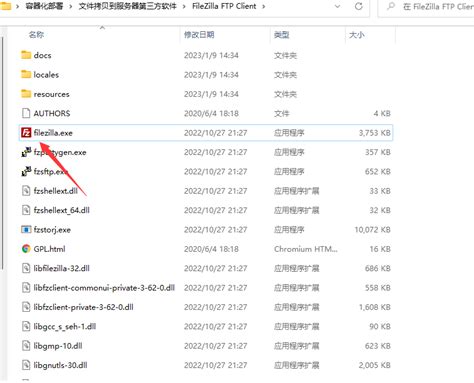
Task: Sort by 修改日期 column header
Action: (199, 34)
